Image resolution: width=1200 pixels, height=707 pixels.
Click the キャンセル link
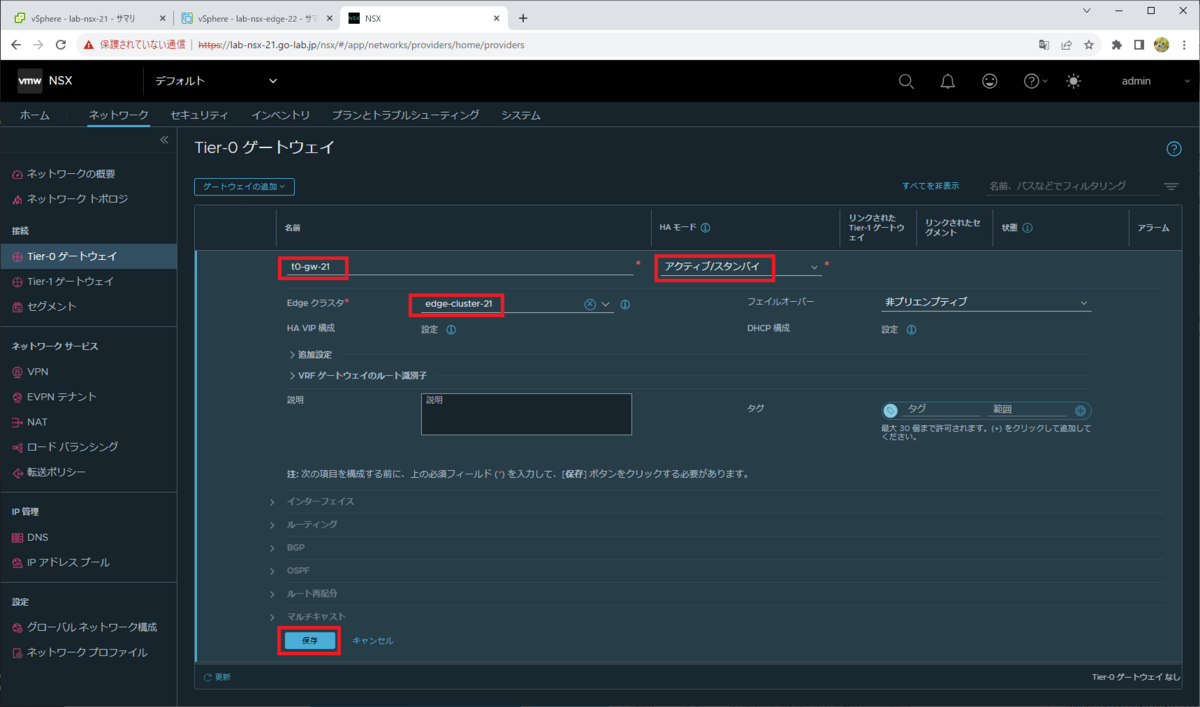[x=372, y=640]
